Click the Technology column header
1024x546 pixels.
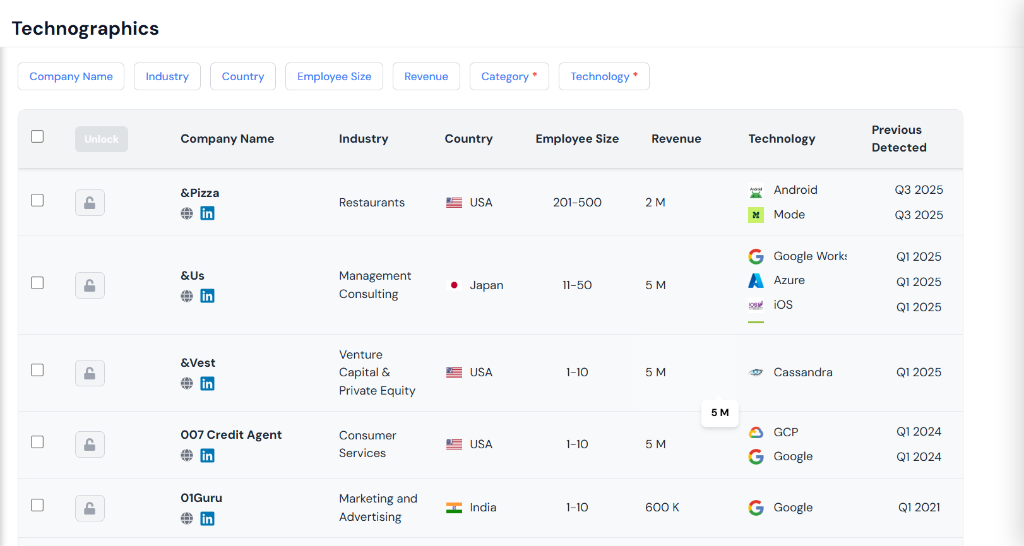pos(782,138)
